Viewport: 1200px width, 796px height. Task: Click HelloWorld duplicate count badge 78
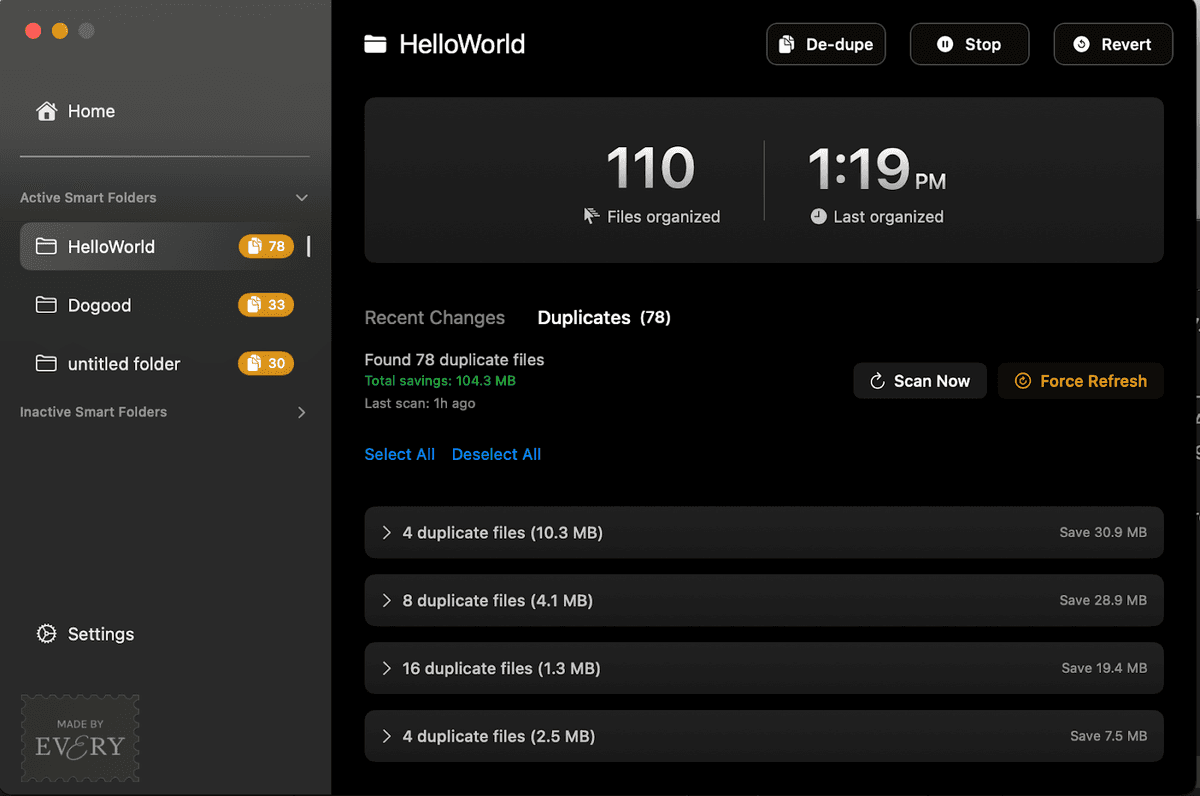[266, 246]
